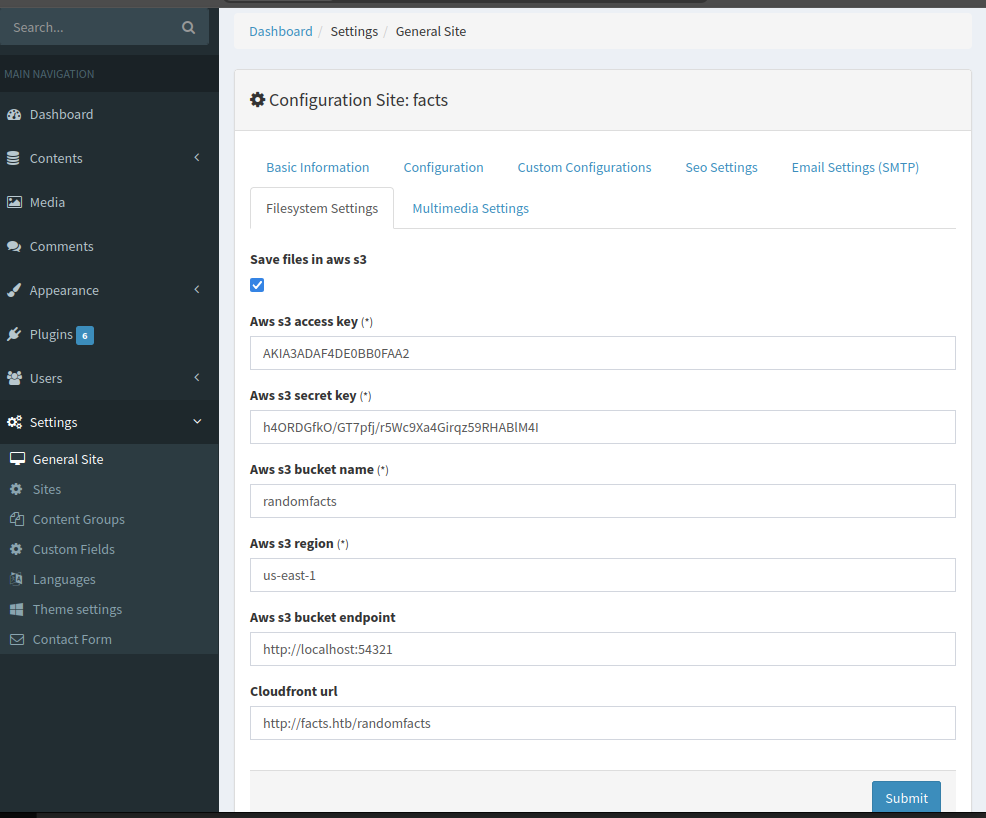Viewport: 986px width, 818px height.
Task: Open the Basic Information tab
Action: [318, 167]
